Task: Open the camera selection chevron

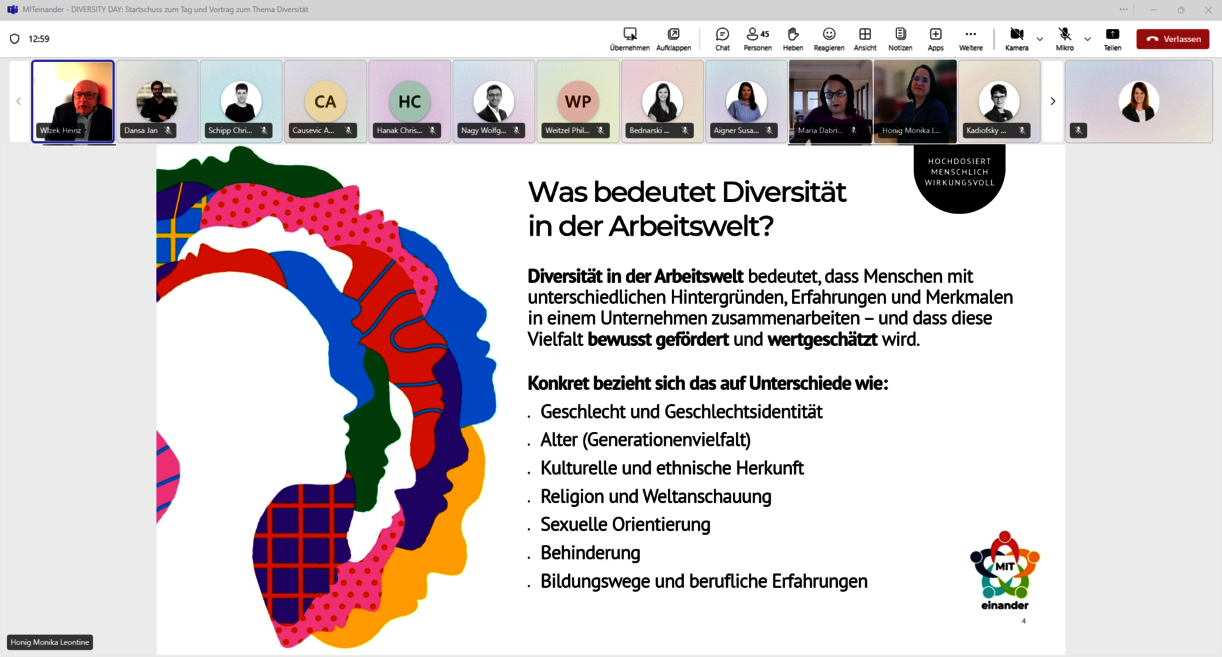Action: 1037,39
